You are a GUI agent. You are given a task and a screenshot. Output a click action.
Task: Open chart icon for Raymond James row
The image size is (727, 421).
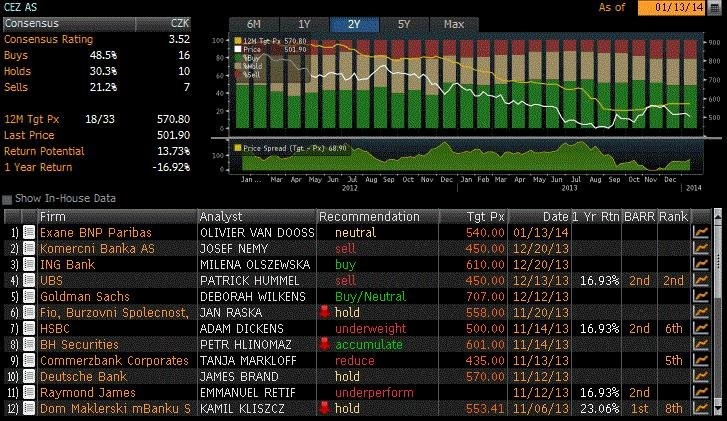[701, 392]
